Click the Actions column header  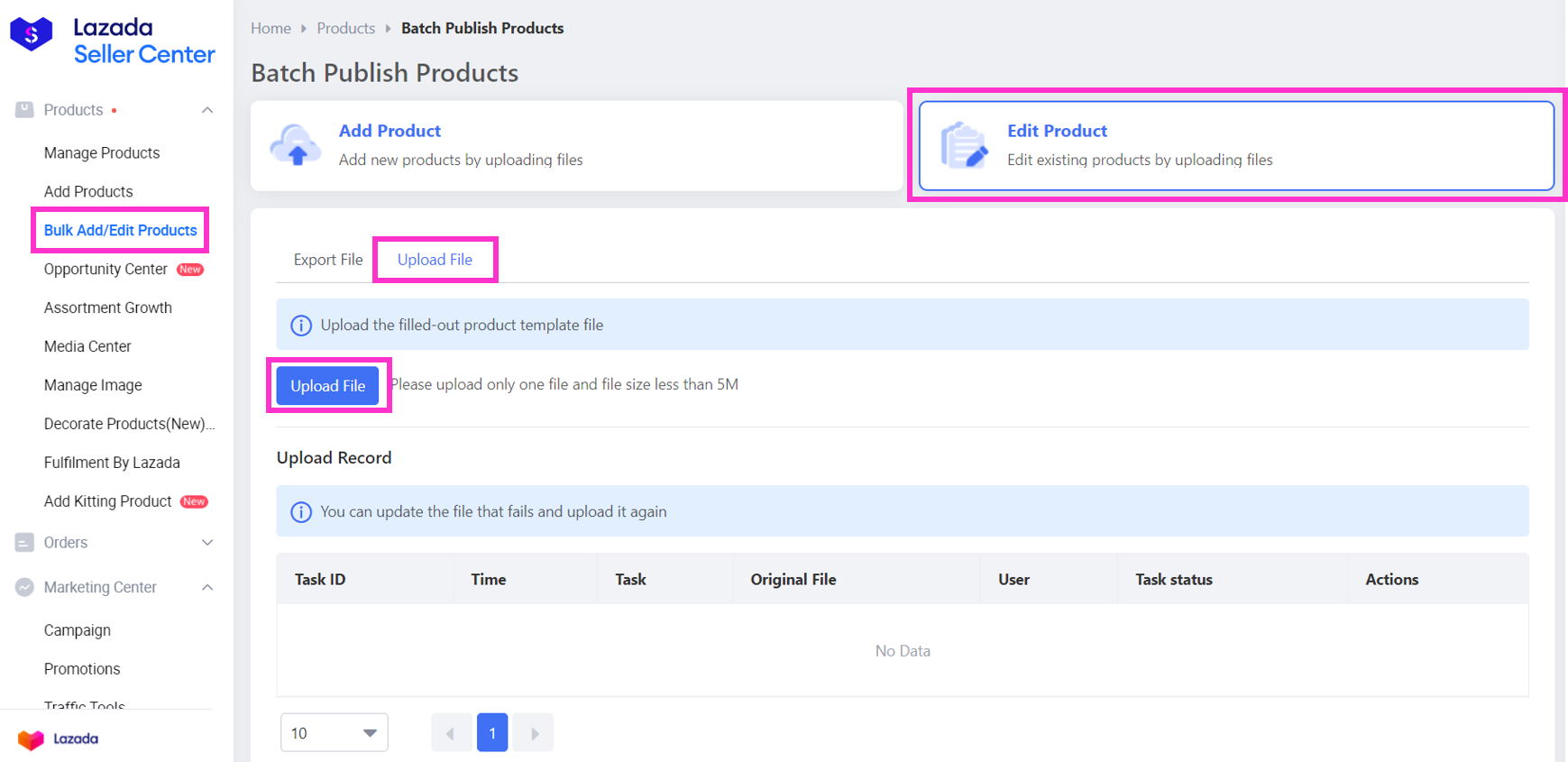pos(1392,580)
